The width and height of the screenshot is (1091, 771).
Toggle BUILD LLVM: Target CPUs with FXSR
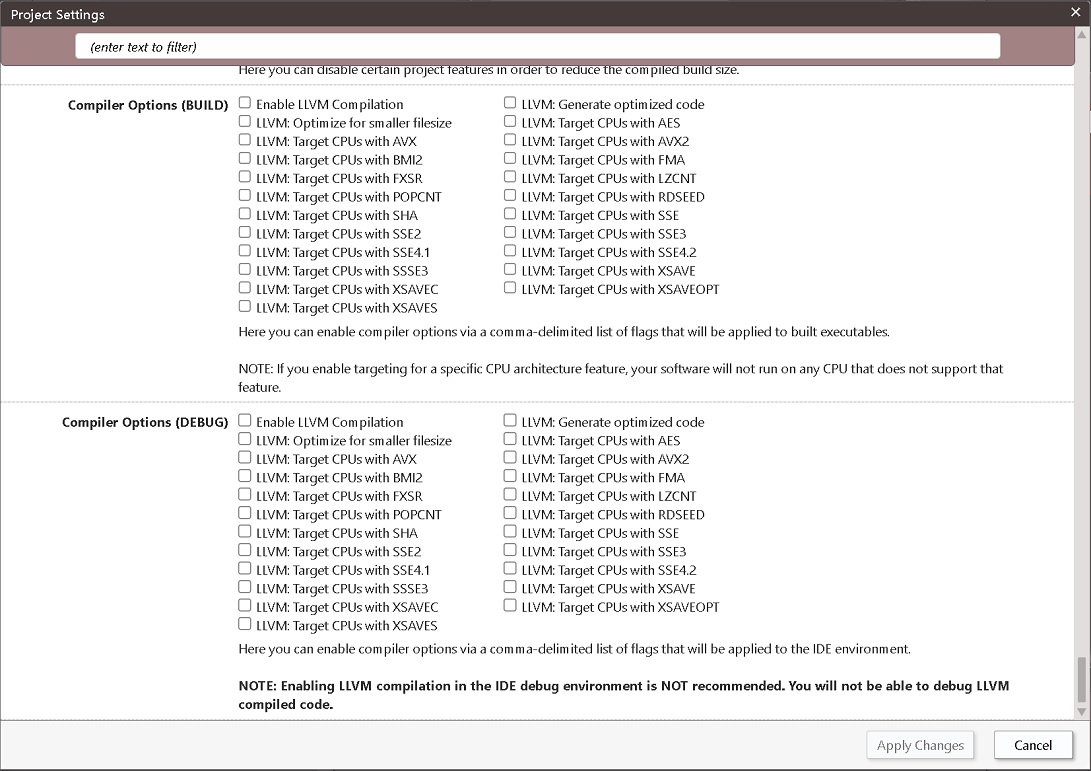(x=245, y=177)
